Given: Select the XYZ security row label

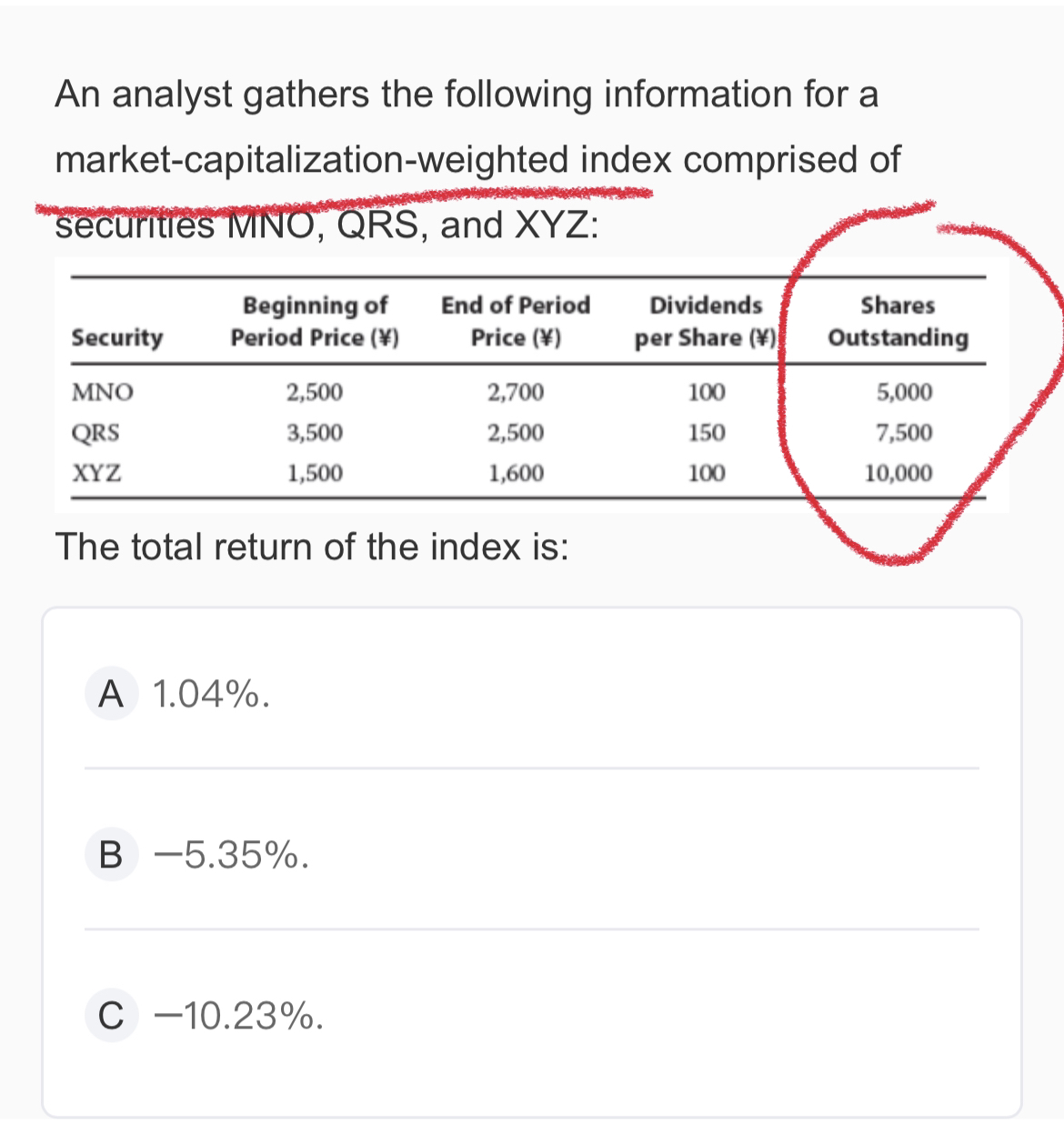Looking at the screenshot, I should (x=97, y=473).
